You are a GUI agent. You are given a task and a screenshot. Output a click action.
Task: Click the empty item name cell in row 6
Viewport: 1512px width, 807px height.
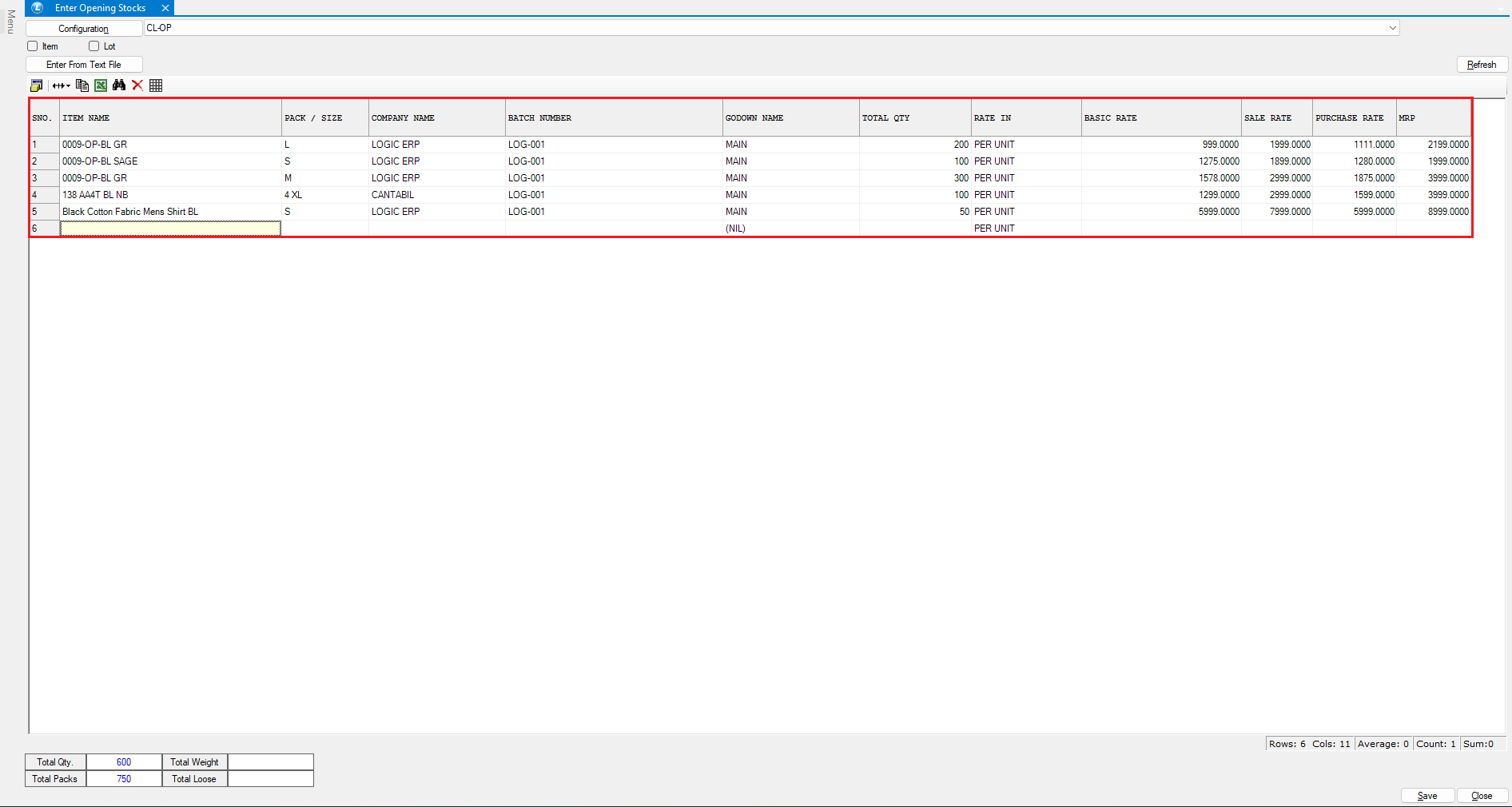(x=170, y=229)
